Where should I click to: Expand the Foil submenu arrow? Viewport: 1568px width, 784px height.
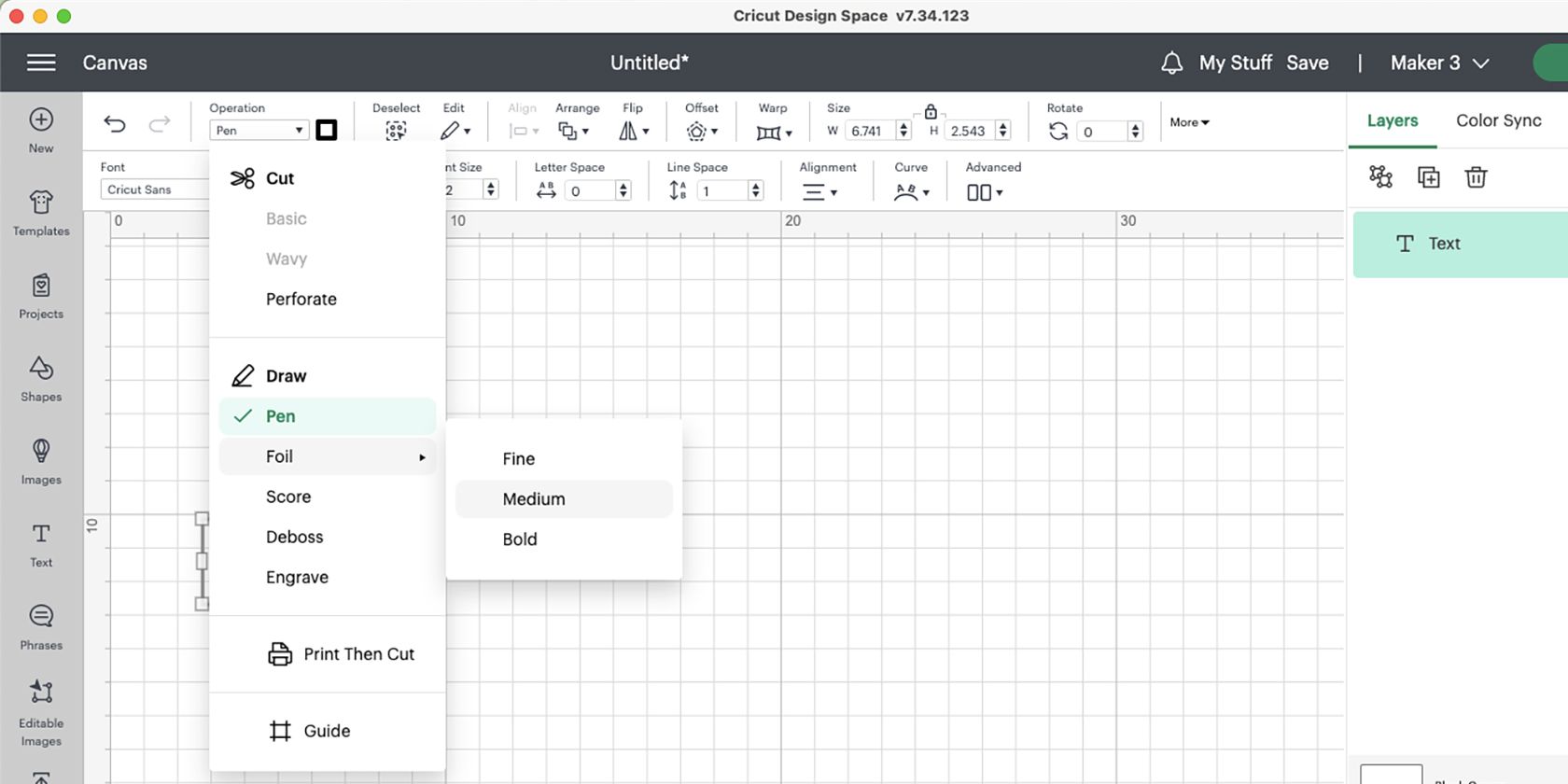(x=422, y=457)
